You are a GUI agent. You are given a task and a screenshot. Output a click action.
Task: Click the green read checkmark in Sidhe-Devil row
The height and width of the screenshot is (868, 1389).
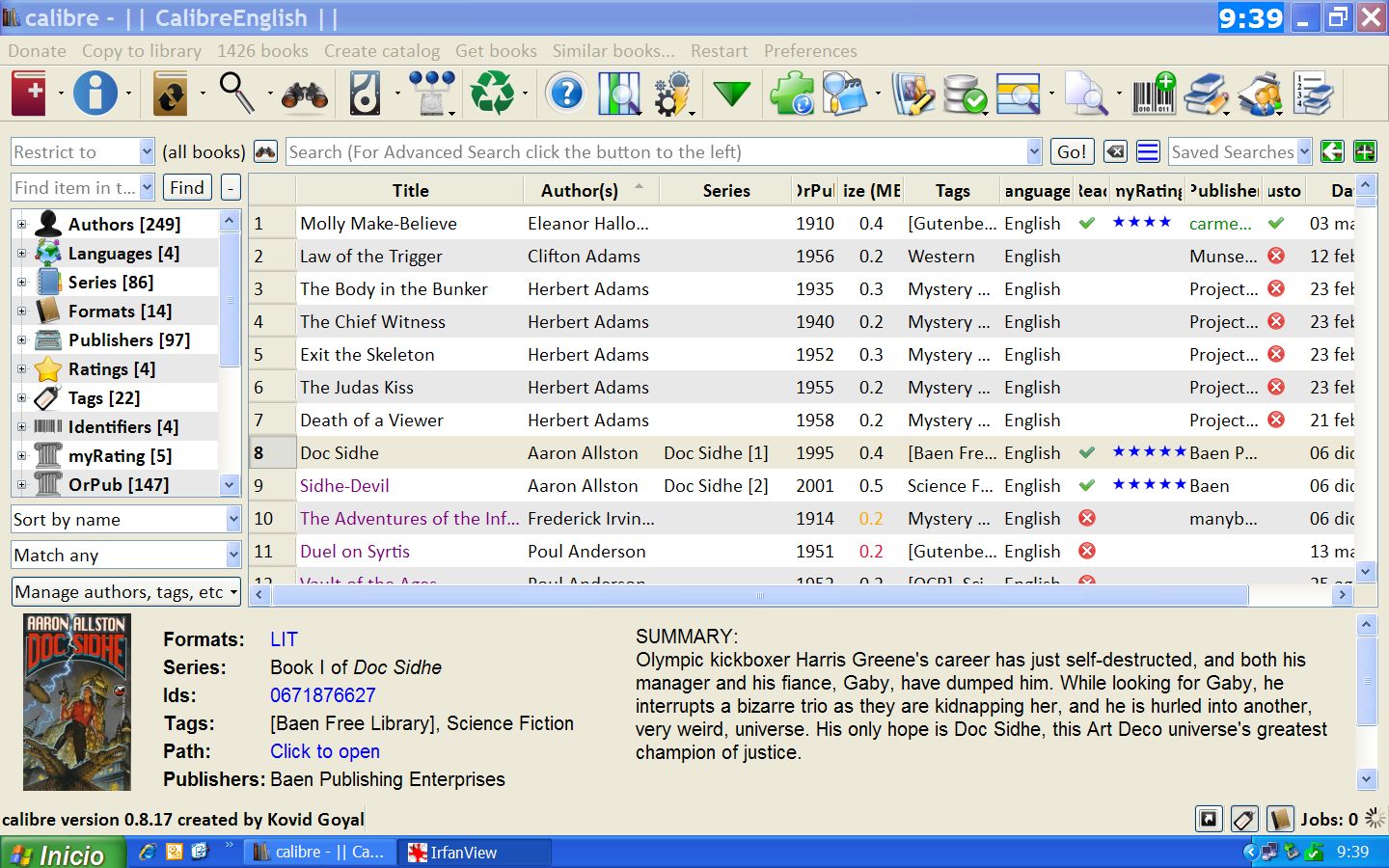1087,485
